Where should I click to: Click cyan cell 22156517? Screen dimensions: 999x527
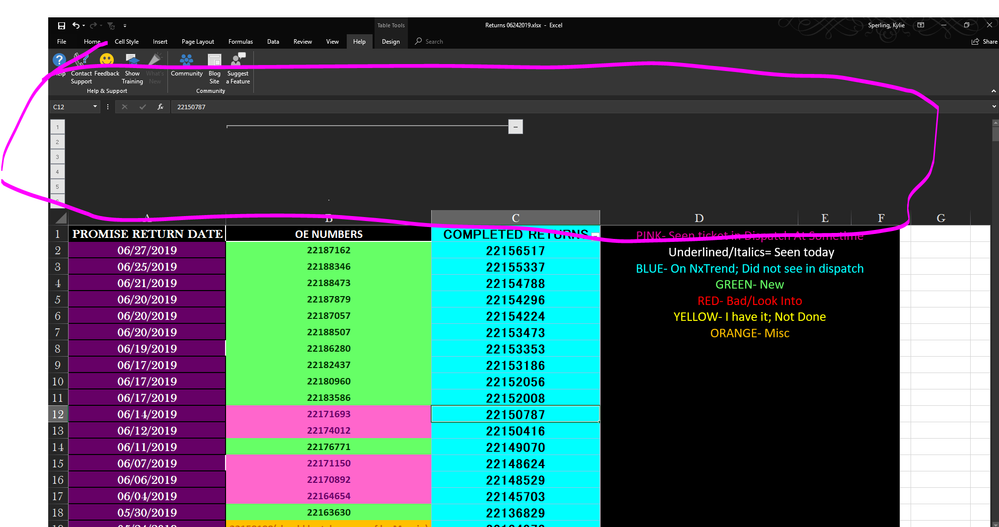coord(515,251)
